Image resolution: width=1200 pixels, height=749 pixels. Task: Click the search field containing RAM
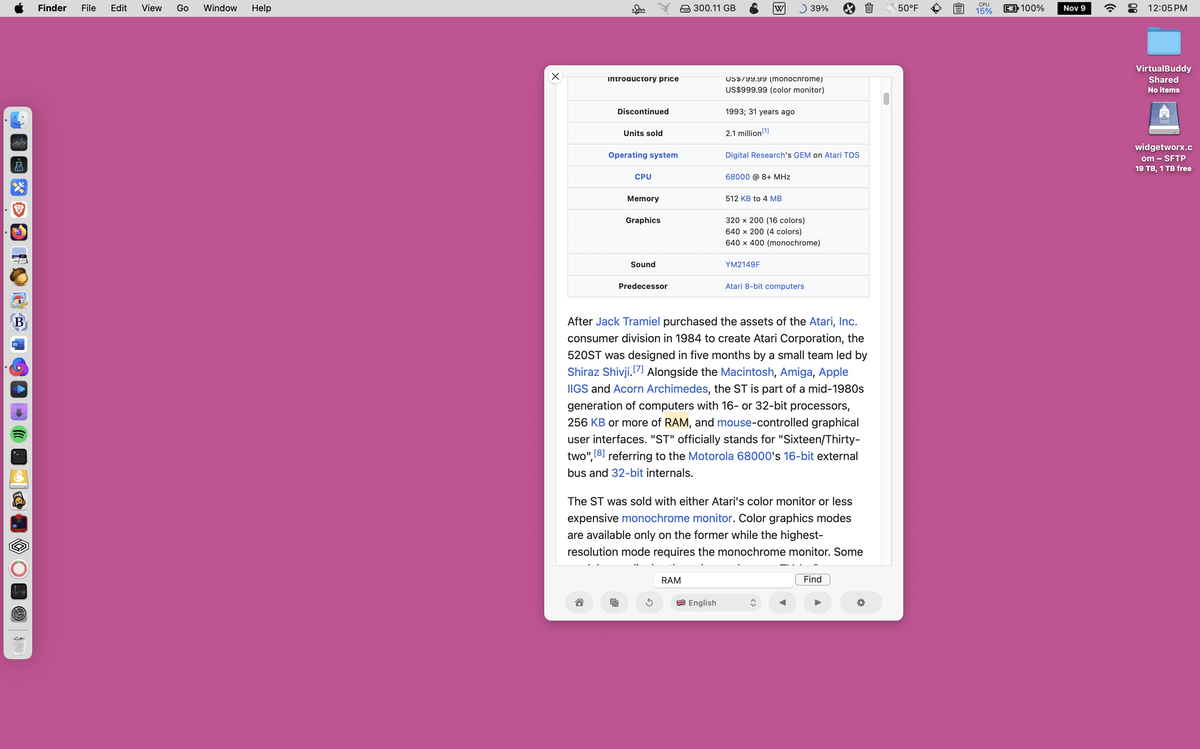tap(723, 580)
